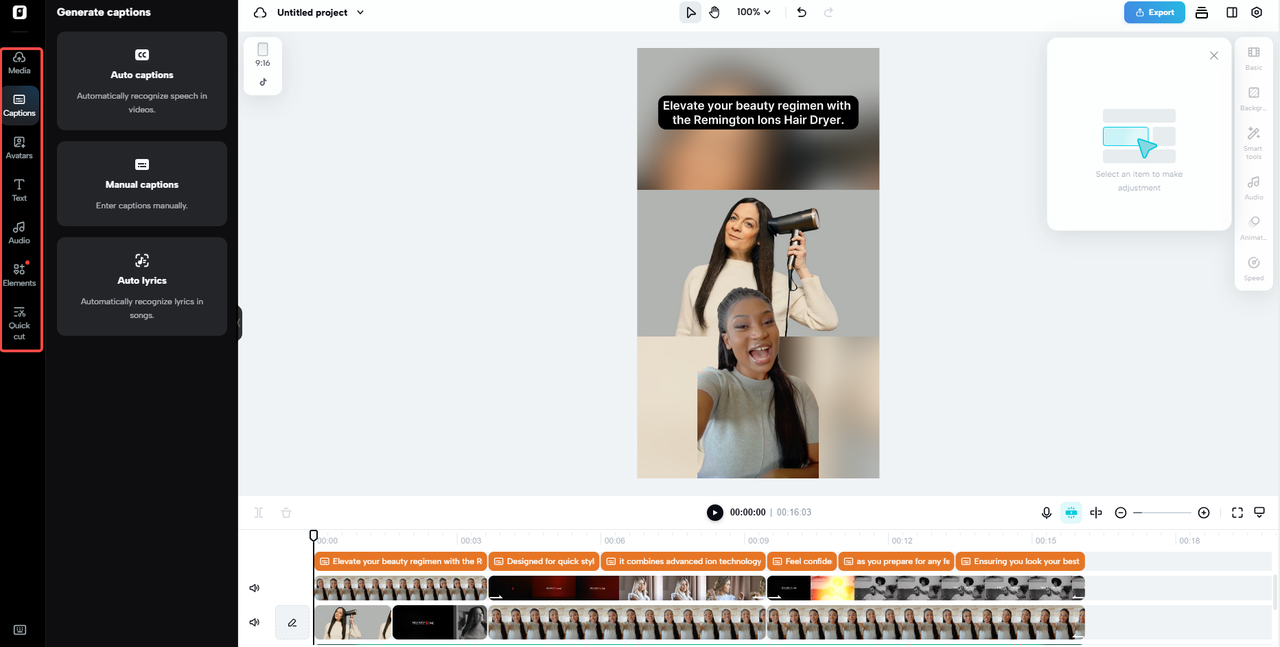Click the monitor preview icon in timeline toolbar

click(x=1259, y=512)
